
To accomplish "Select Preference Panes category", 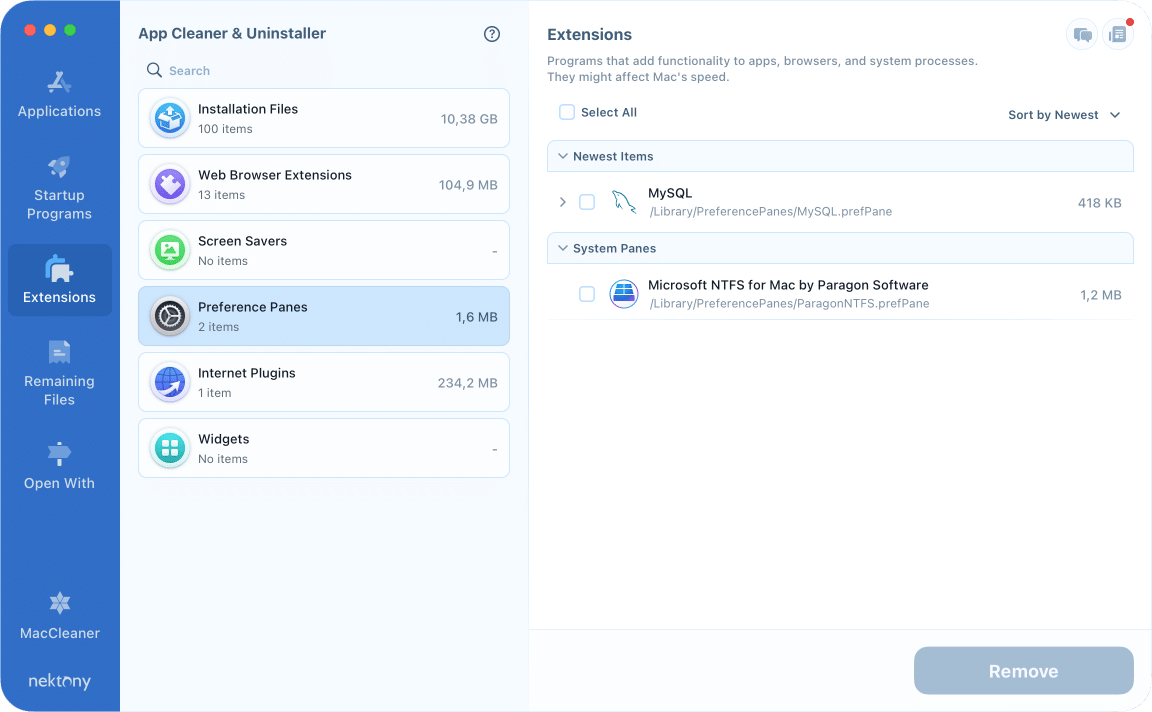I will pyautogui.click(x=324, y=317).
